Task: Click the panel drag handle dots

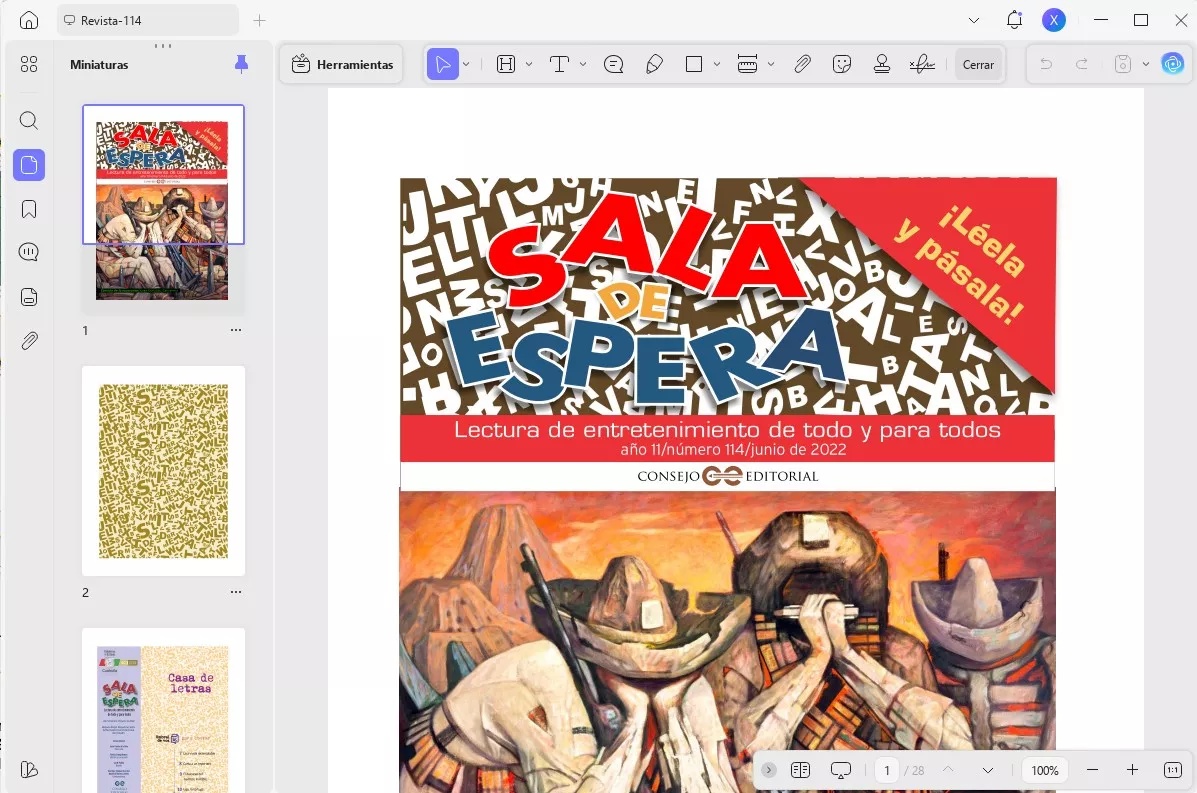Action: pyautogui.click(x=163, y=46)
